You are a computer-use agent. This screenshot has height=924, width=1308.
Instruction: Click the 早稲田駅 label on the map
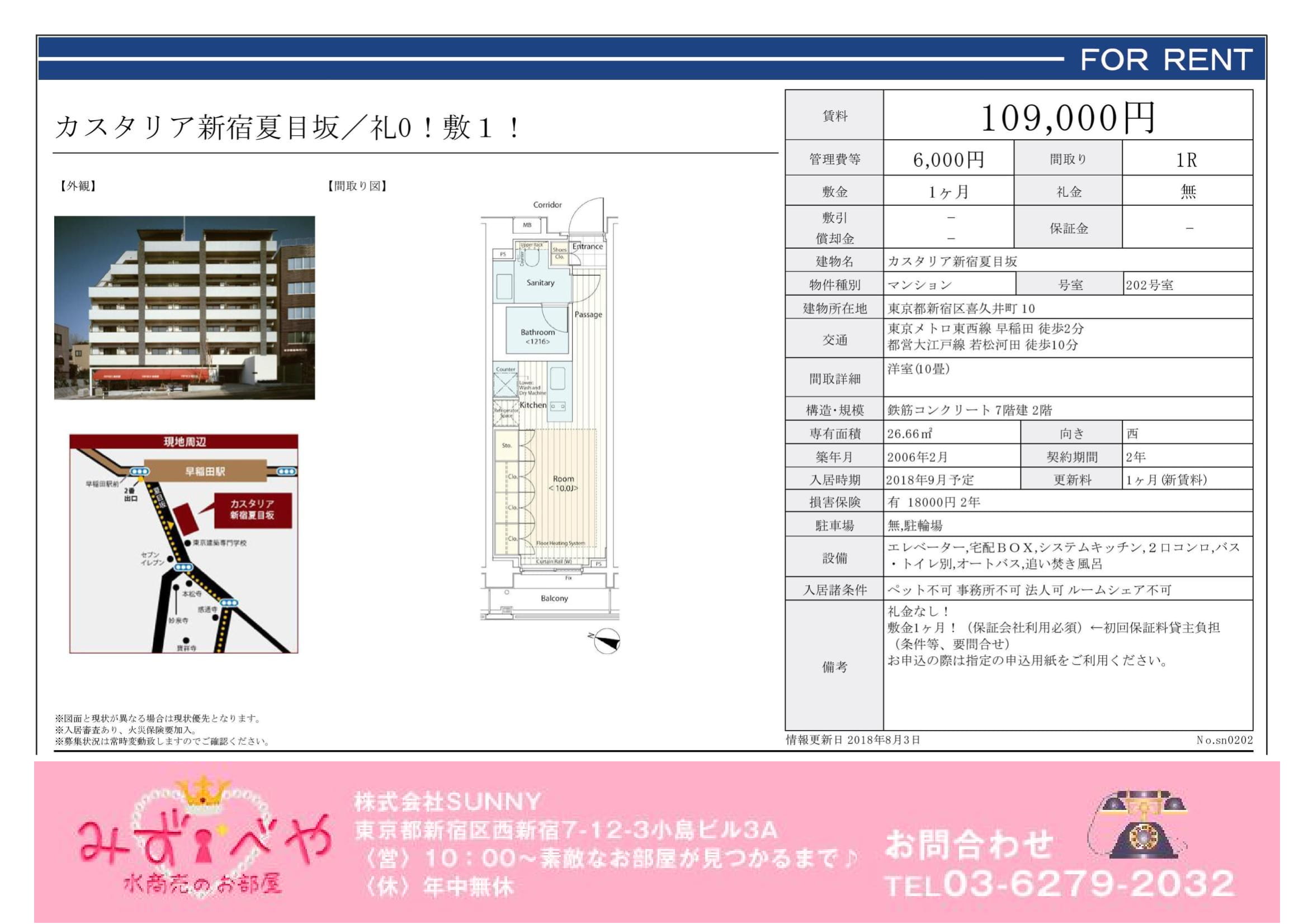pos(205,471)
